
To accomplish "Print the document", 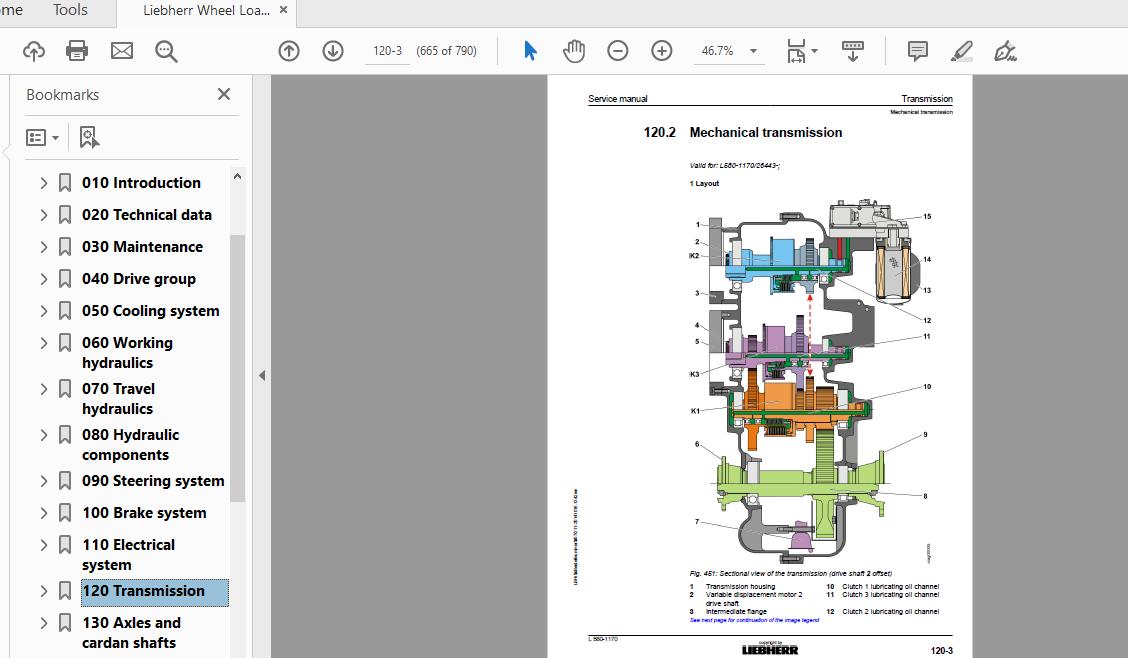I will [77, 50].
